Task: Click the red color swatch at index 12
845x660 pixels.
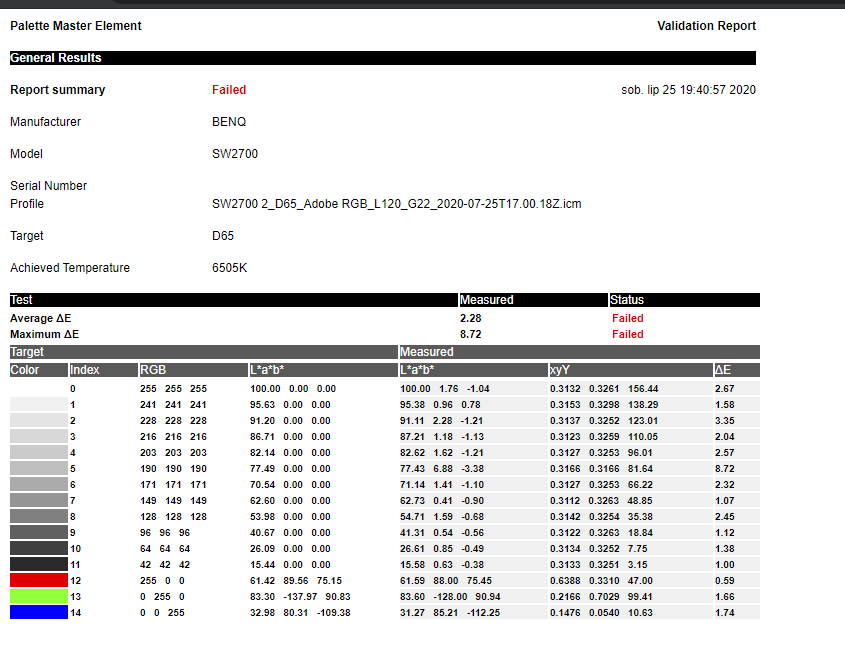Action: (38, 580)
